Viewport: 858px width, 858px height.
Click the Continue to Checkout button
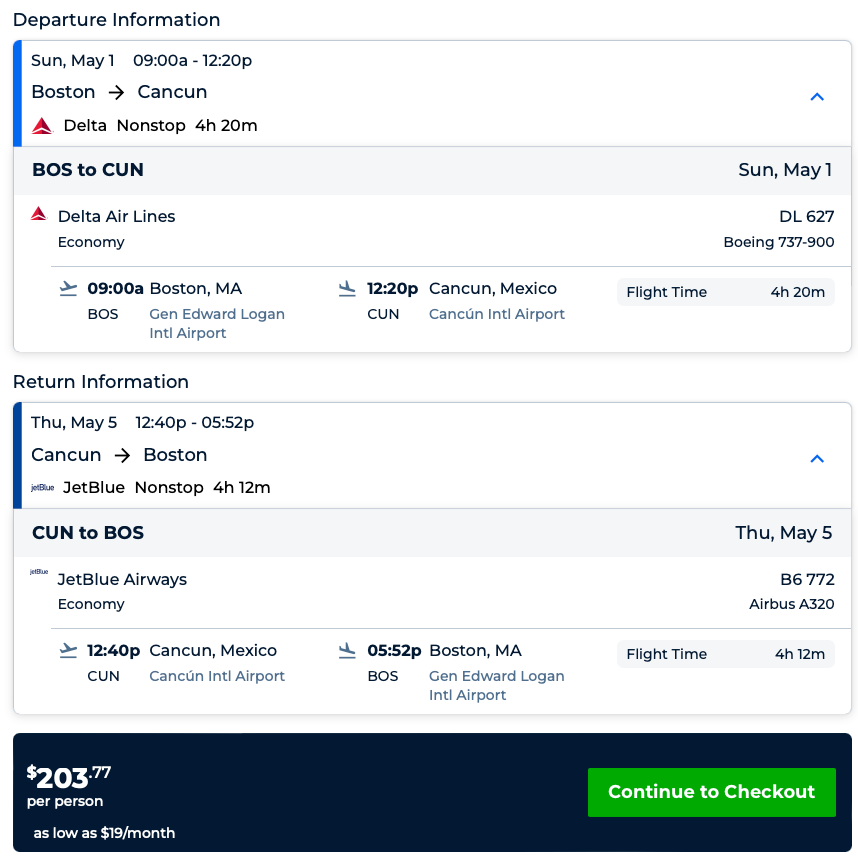711,792
